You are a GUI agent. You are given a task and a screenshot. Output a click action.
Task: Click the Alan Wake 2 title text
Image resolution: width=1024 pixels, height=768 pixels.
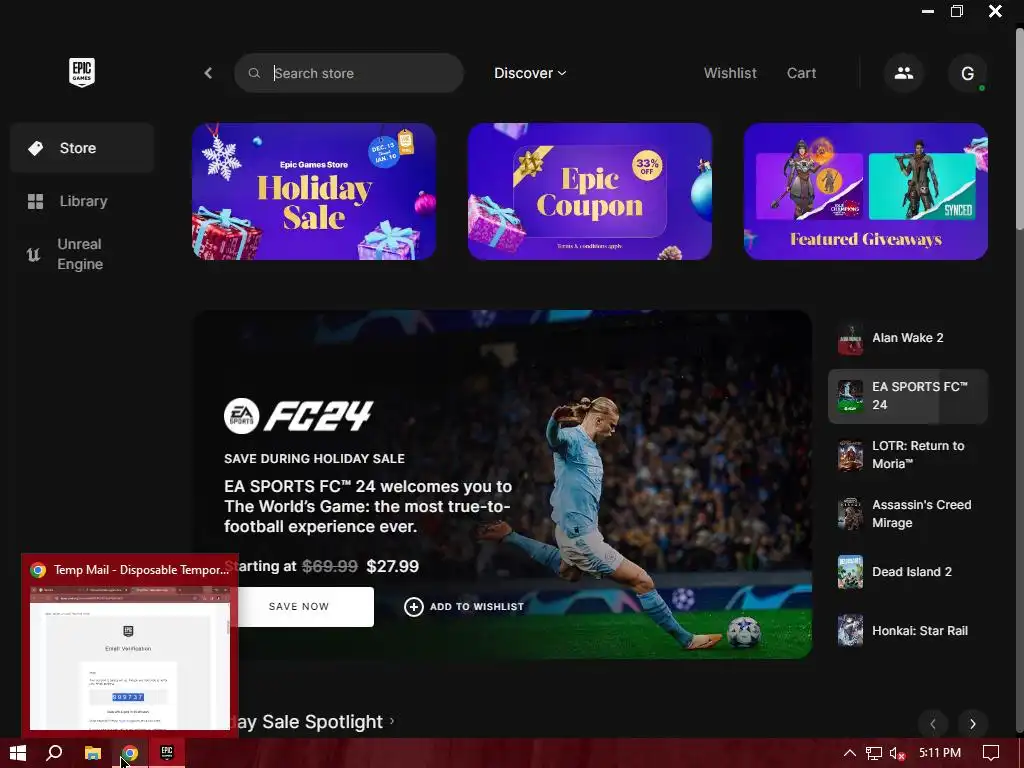pyautogui.click(x=908, y=338)
